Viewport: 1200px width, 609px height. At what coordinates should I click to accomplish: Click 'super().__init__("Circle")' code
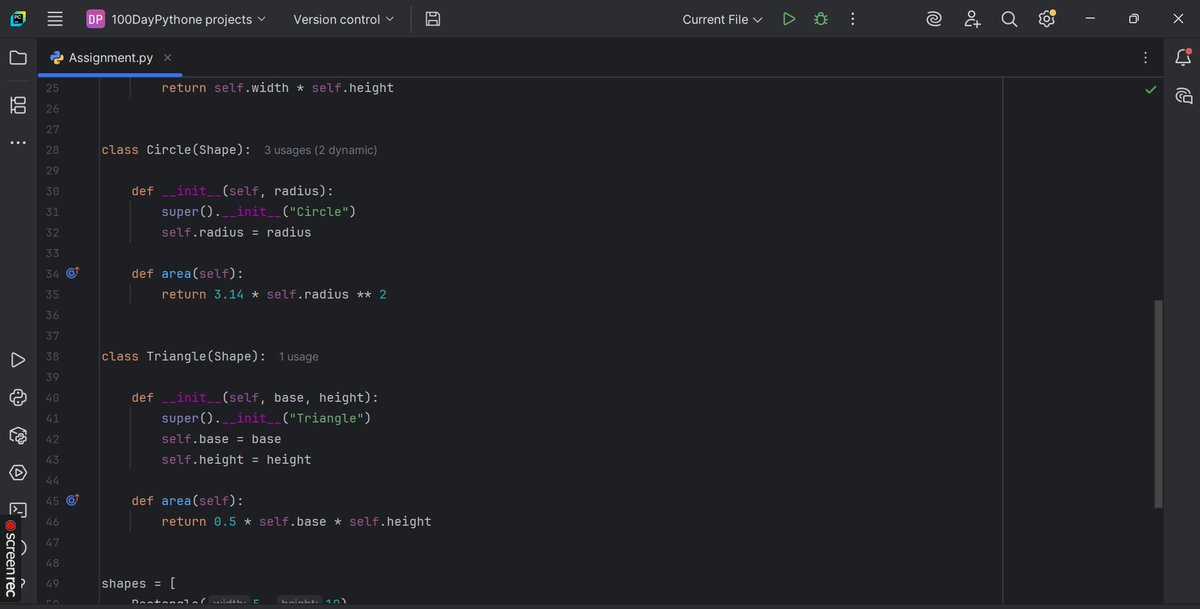click(x=259, y=212)
